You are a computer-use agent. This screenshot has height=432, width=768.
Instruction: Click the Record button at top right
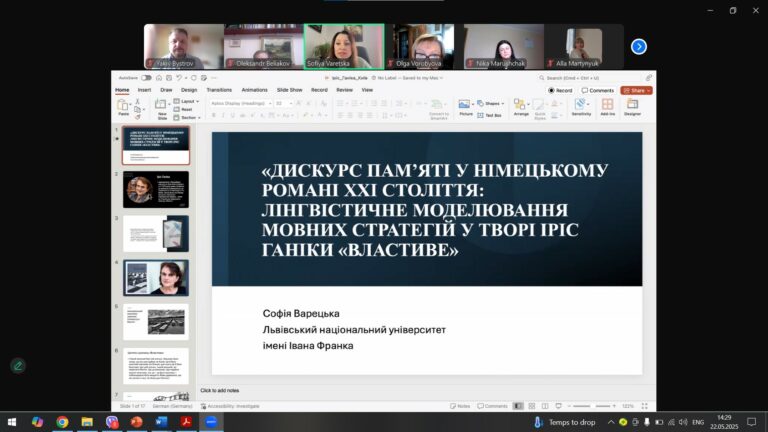560,91
